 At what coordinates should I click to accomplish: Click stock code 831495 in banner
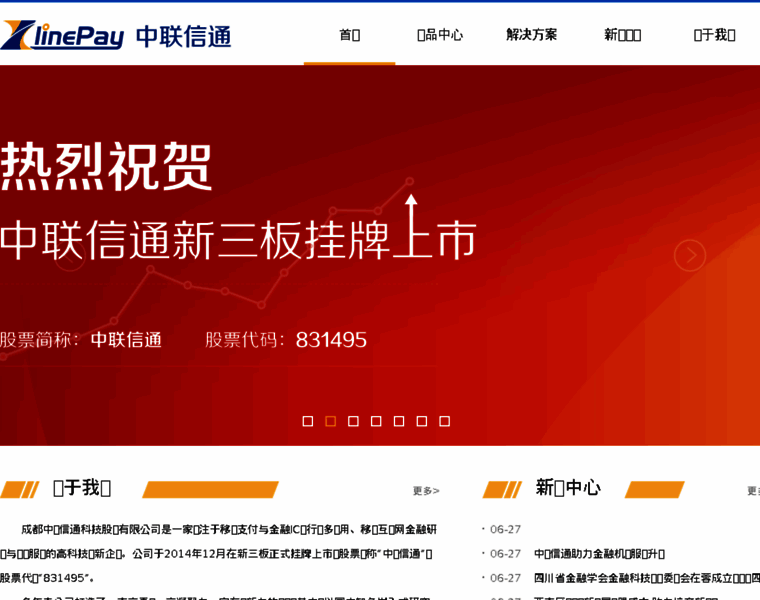click(x=331, y=340)
